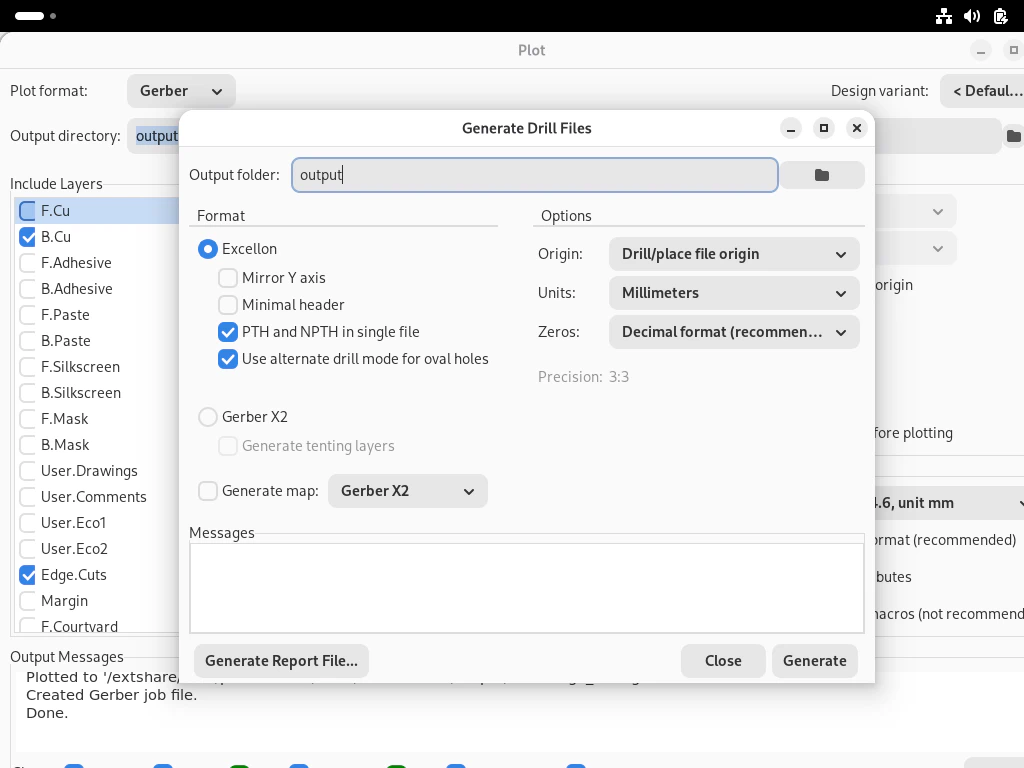Viewport: 1024px width, 768px height.
Task: Open the Generate map format dropdown
Action: point(408,491)
